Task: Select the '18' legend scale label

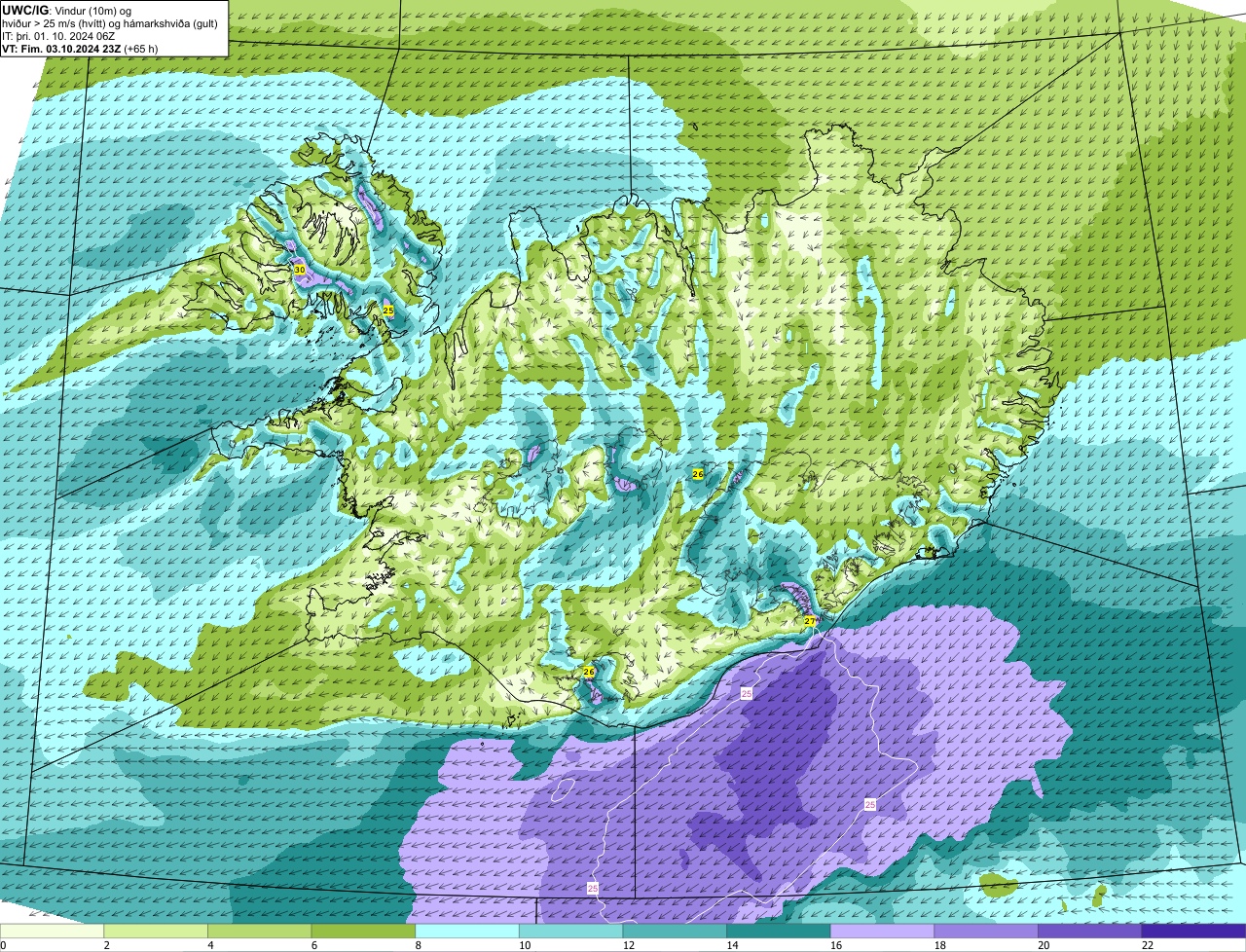Action: pyautogui.click(x=940, y=945)
